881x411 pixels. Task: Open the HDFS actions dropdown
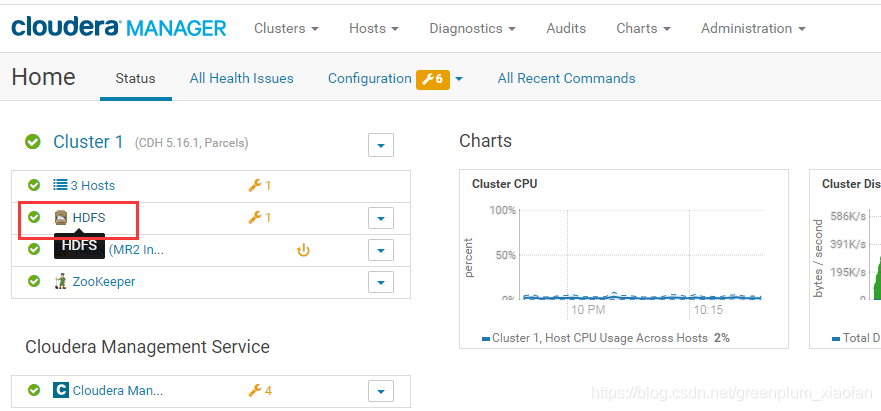pyautogui.click(x=381, y=218)
